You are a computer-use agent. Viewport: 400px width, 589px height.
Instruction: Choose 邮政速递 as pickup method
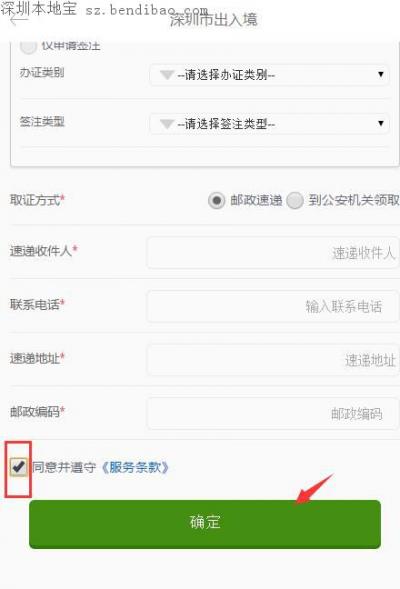coord(217,200)
